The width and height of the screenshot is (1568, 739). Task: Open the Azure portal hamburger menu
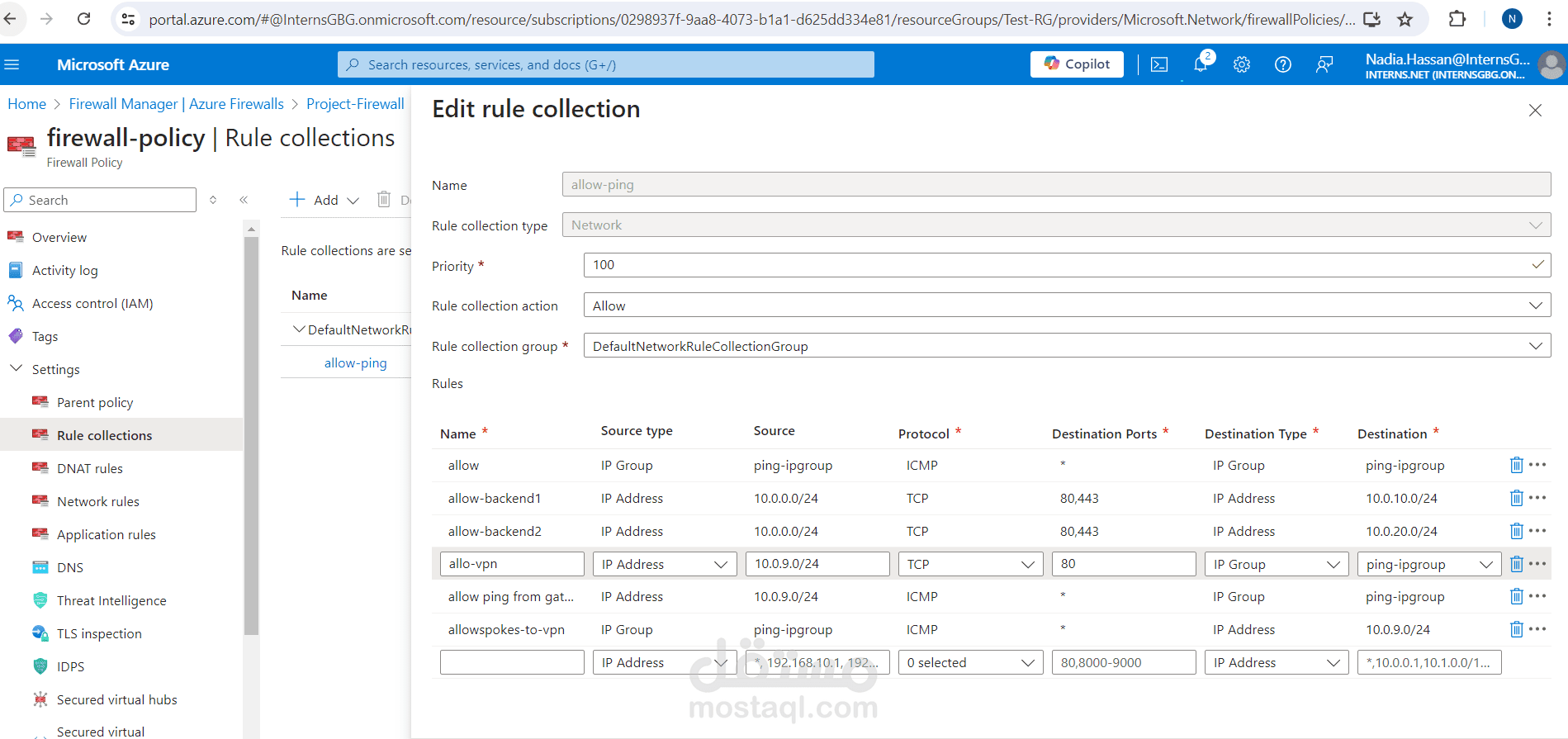[x=12, y=64]
